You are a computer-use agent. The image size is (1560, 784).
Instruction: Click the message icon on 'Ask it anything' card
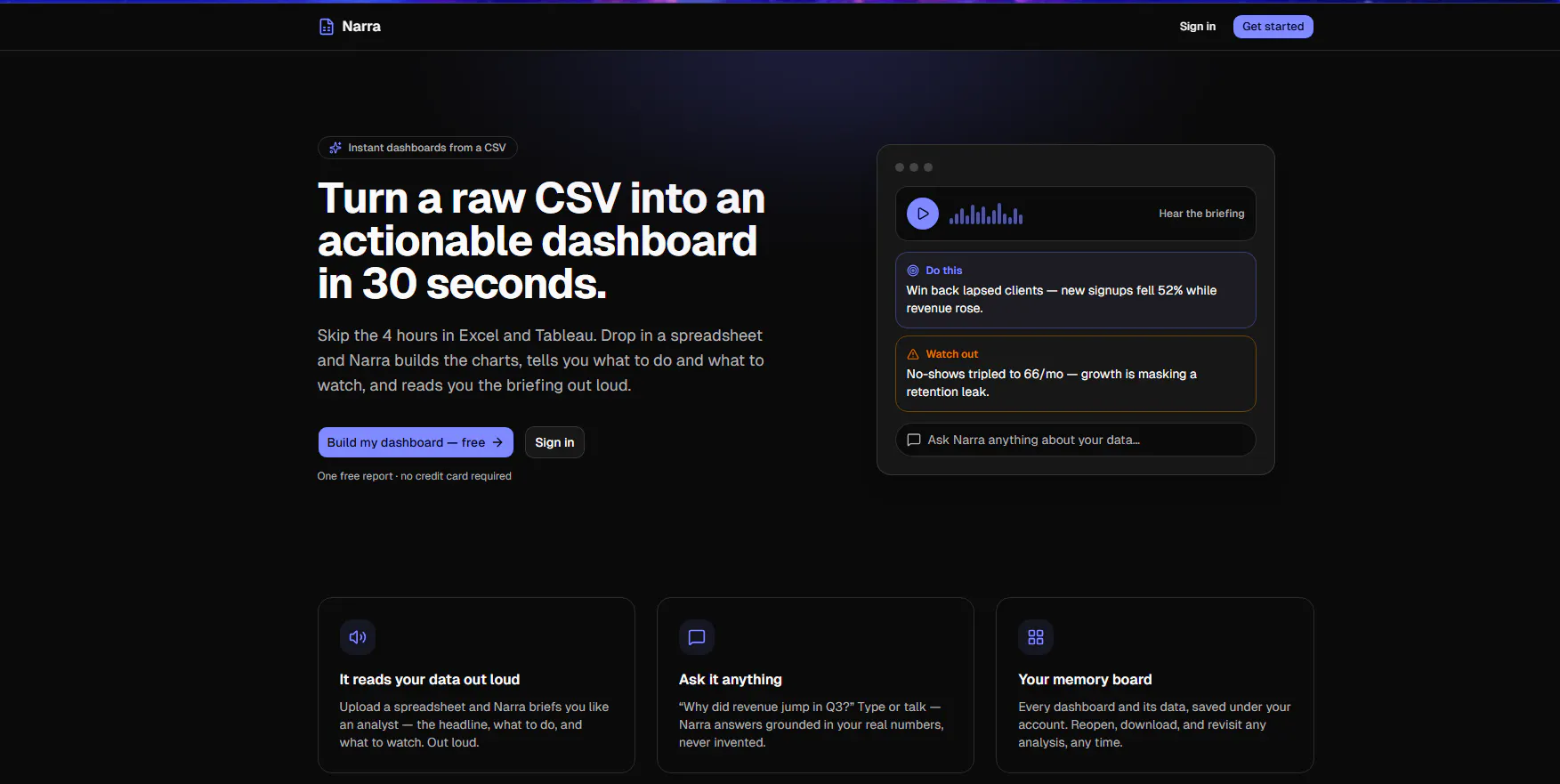click(x=697, y=637)
